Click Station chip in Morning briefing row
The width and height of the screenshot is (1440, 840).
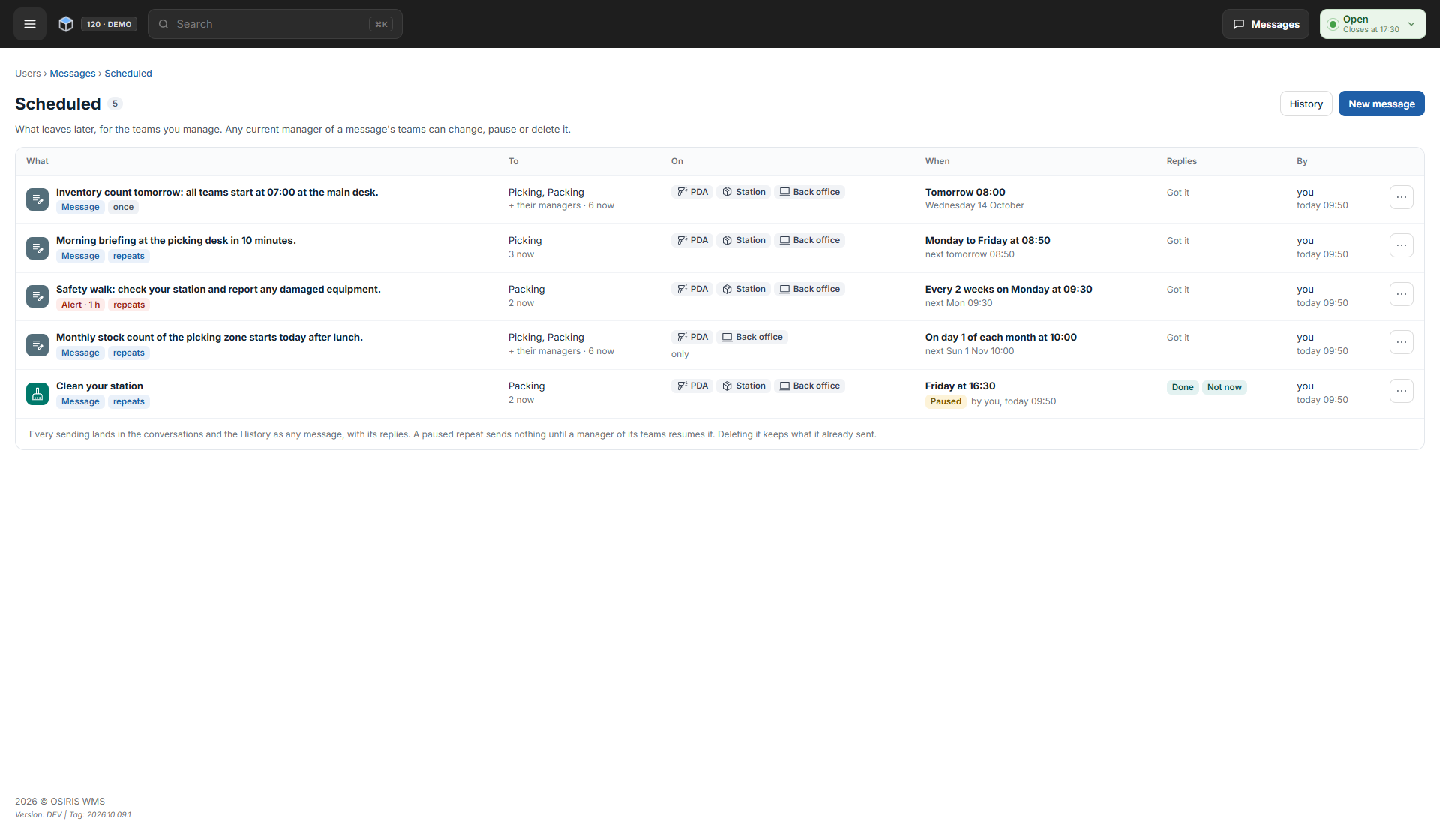[x=744, y=240]
